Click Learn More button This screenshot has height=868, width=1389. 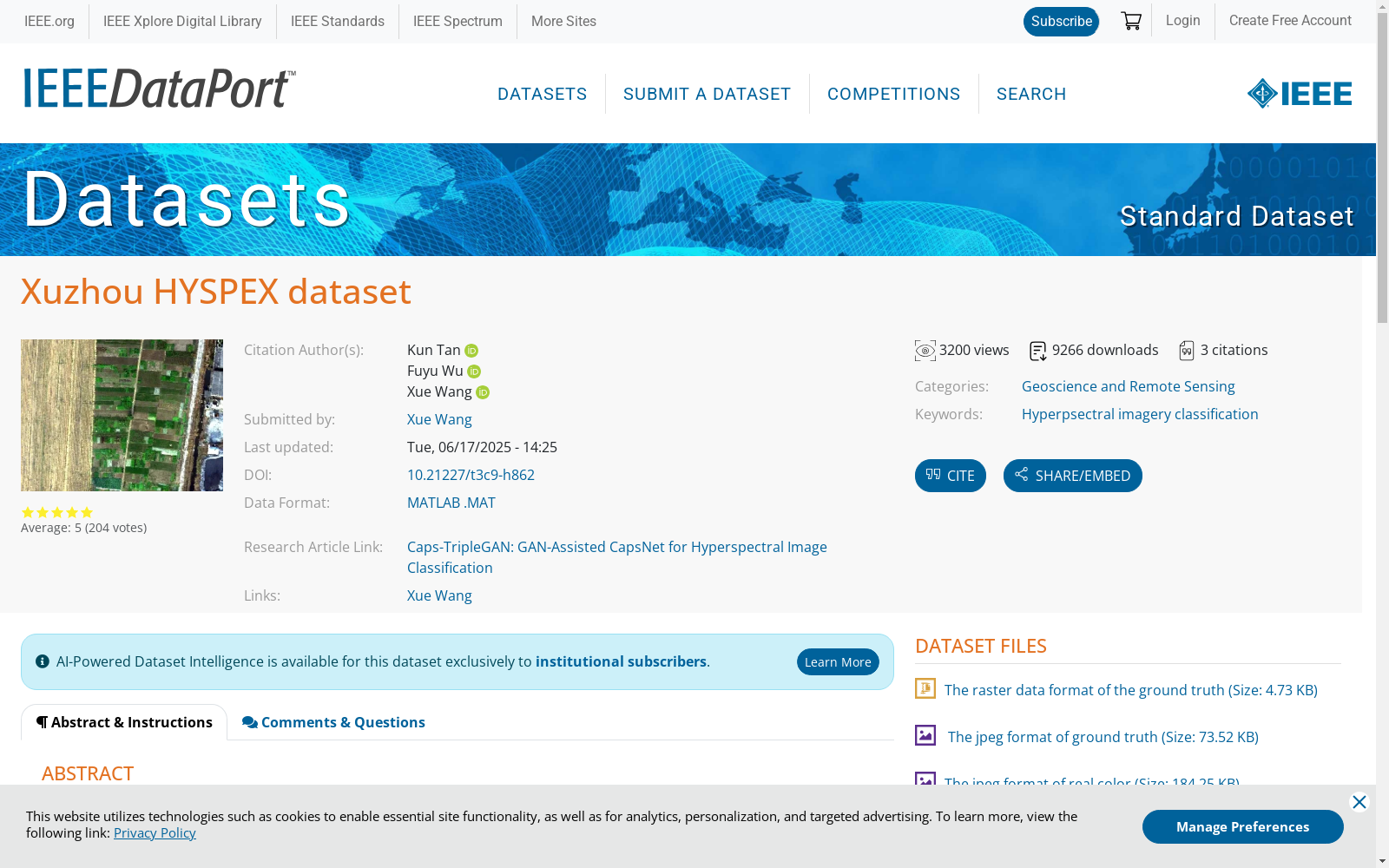[x=838, y=662]
